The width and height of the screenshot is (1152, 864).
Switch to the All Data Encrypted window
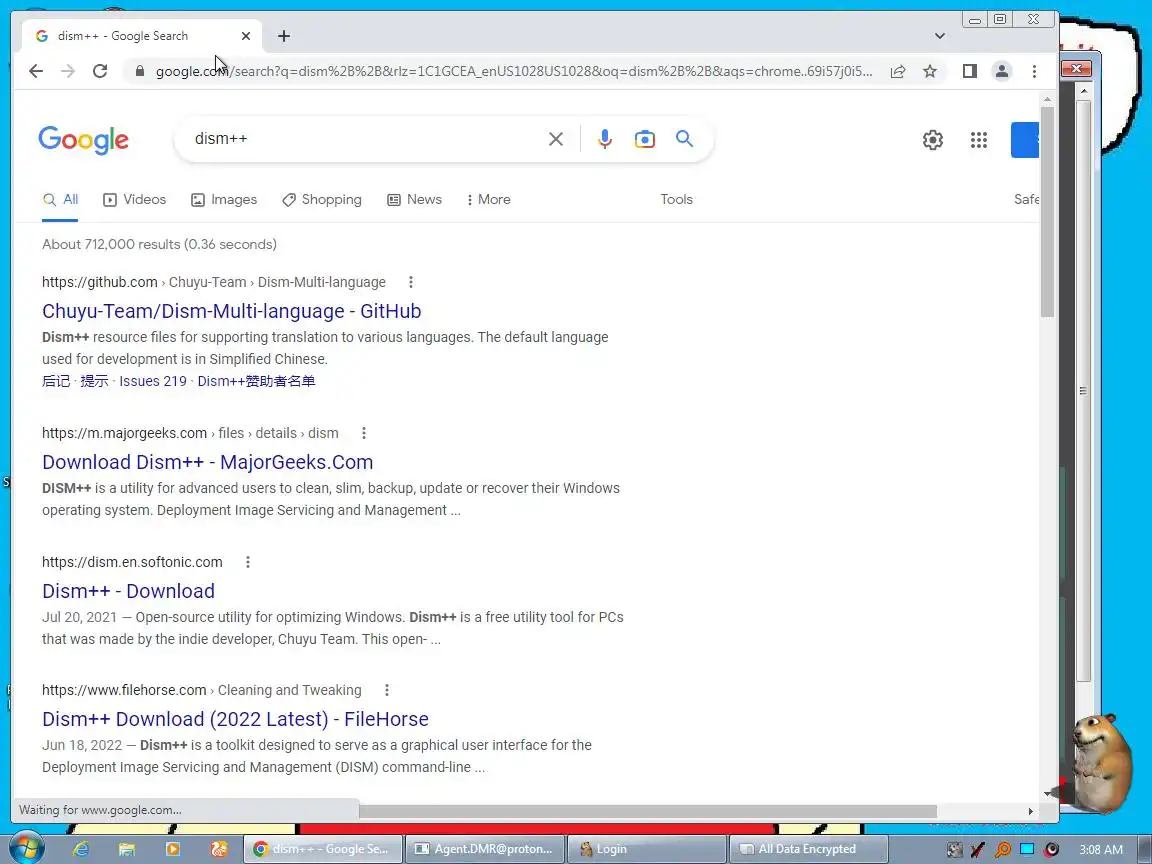[x=808, y=849]
